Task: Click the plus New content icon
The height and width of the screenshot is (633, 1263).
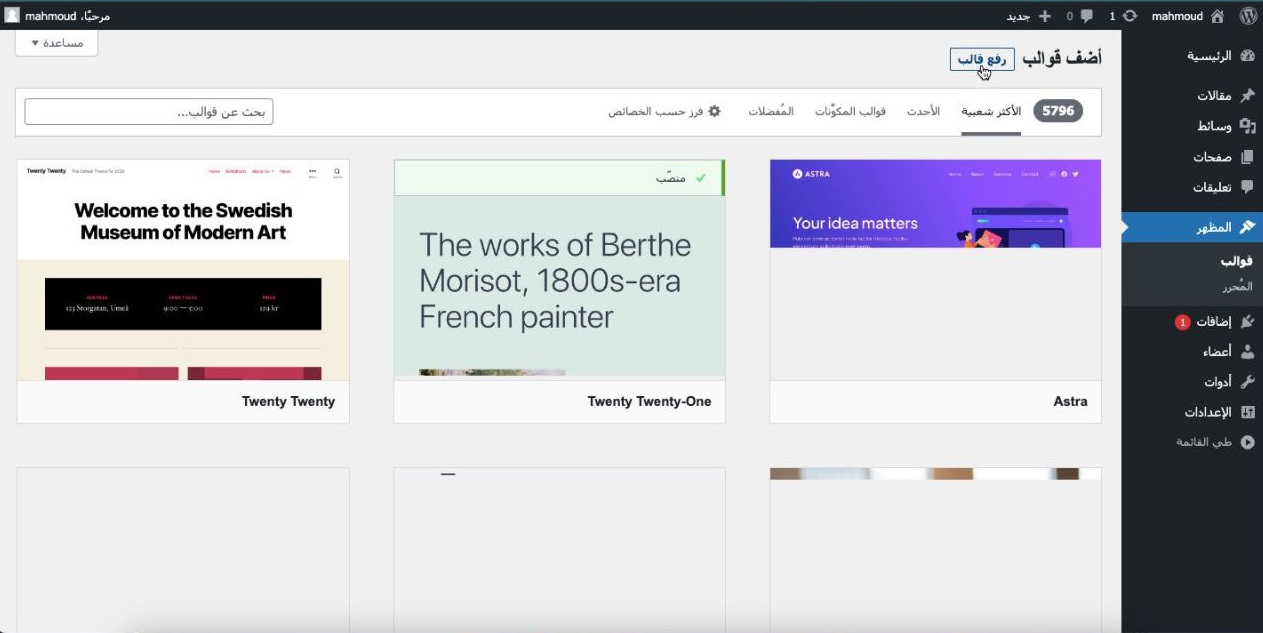Action: click(1045, 16)
